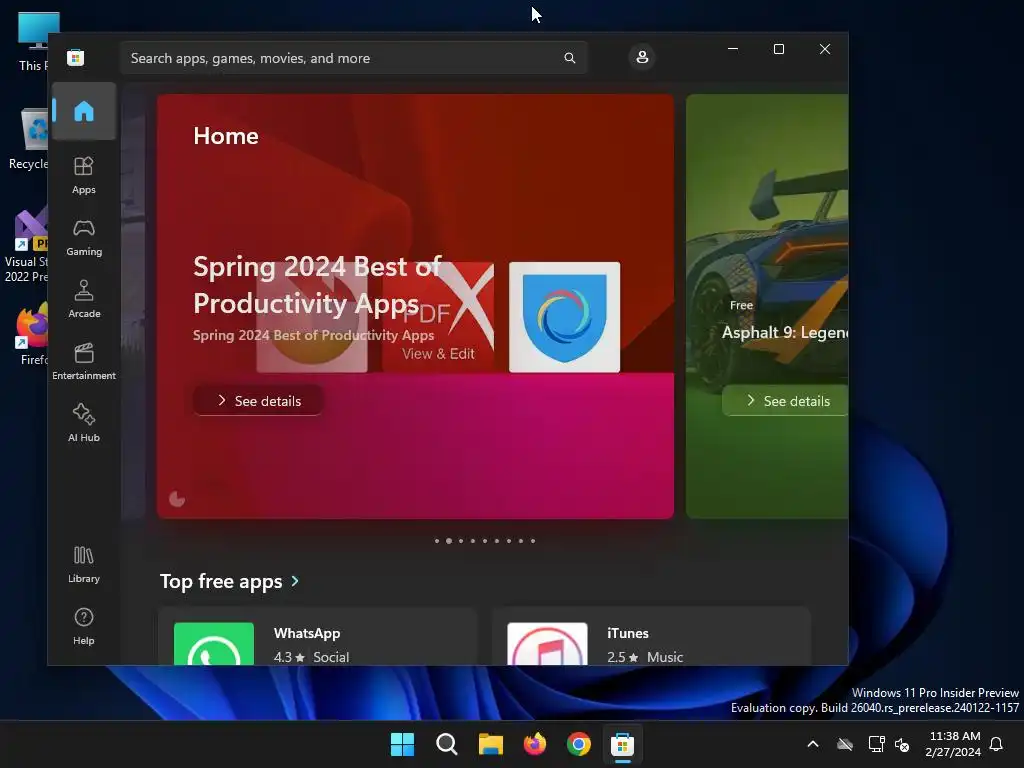Select the Firefox desktop shortcut
1024x768 pixels.
(31, 333)
